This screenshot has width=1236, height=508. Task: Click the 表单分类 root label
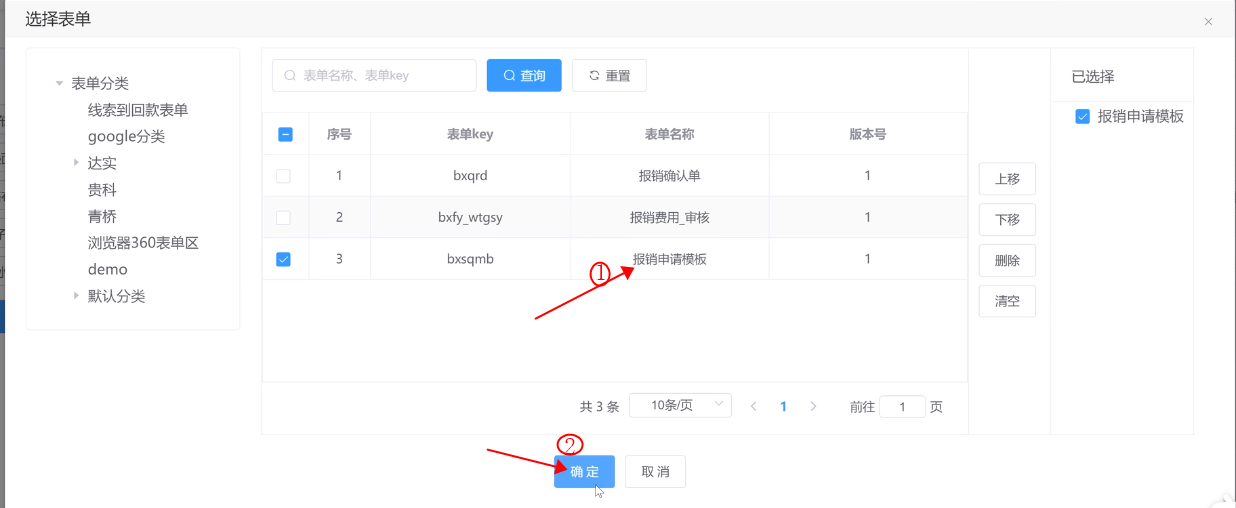point(100,84)
